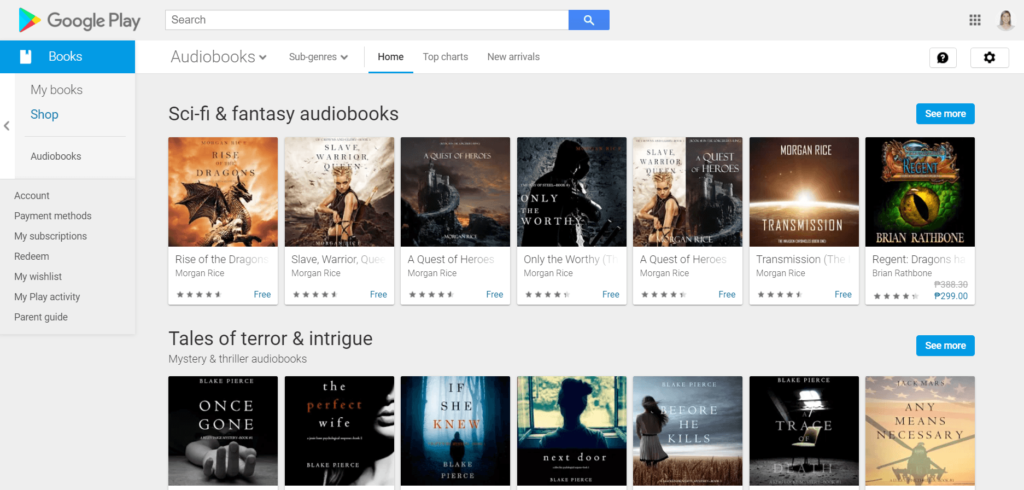Open The Perfect Wife book cover
This screenshot has width=1024, height=490.
[x=339, y=431]
